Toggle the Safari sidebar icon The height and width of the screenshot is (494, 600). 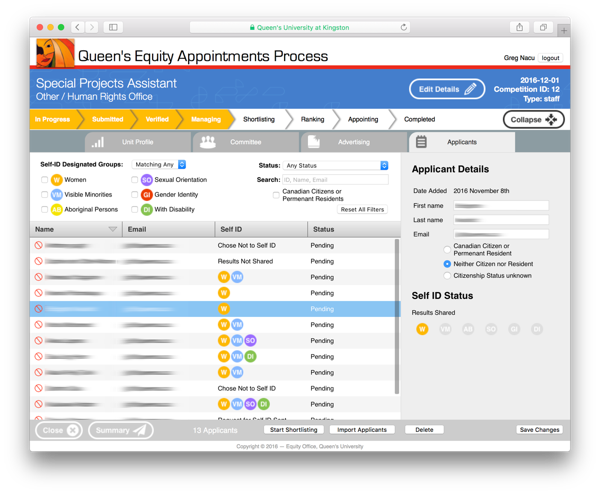(x=113, y=27)
